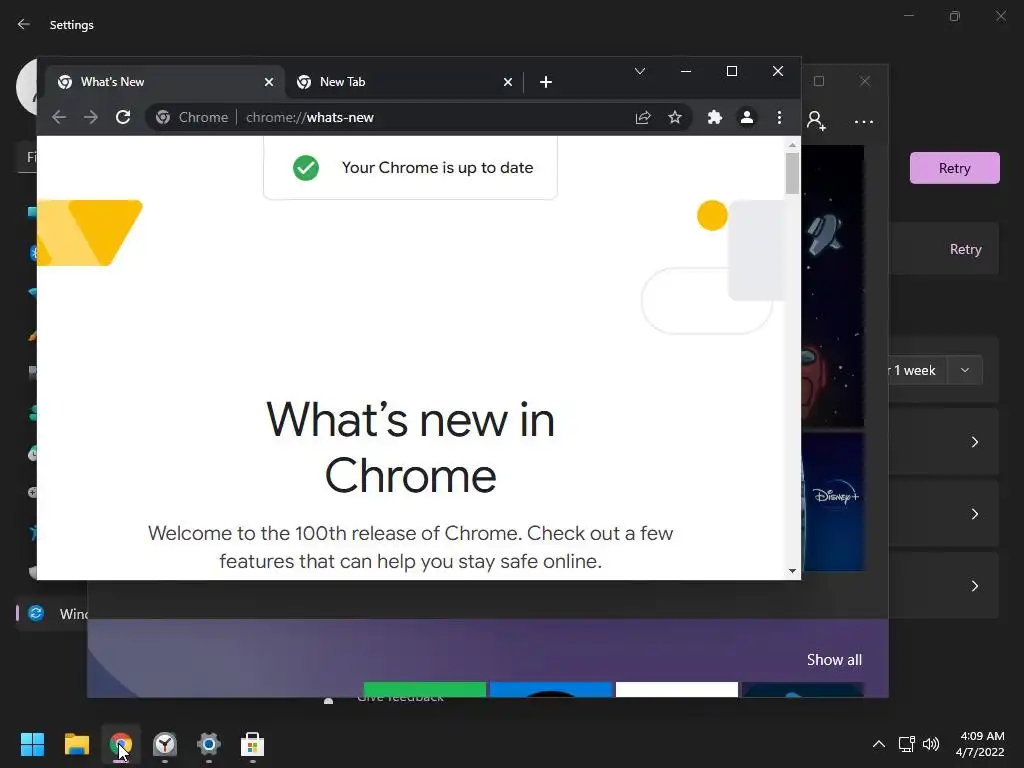Click volume speaker icon in tray

[931, 744]
